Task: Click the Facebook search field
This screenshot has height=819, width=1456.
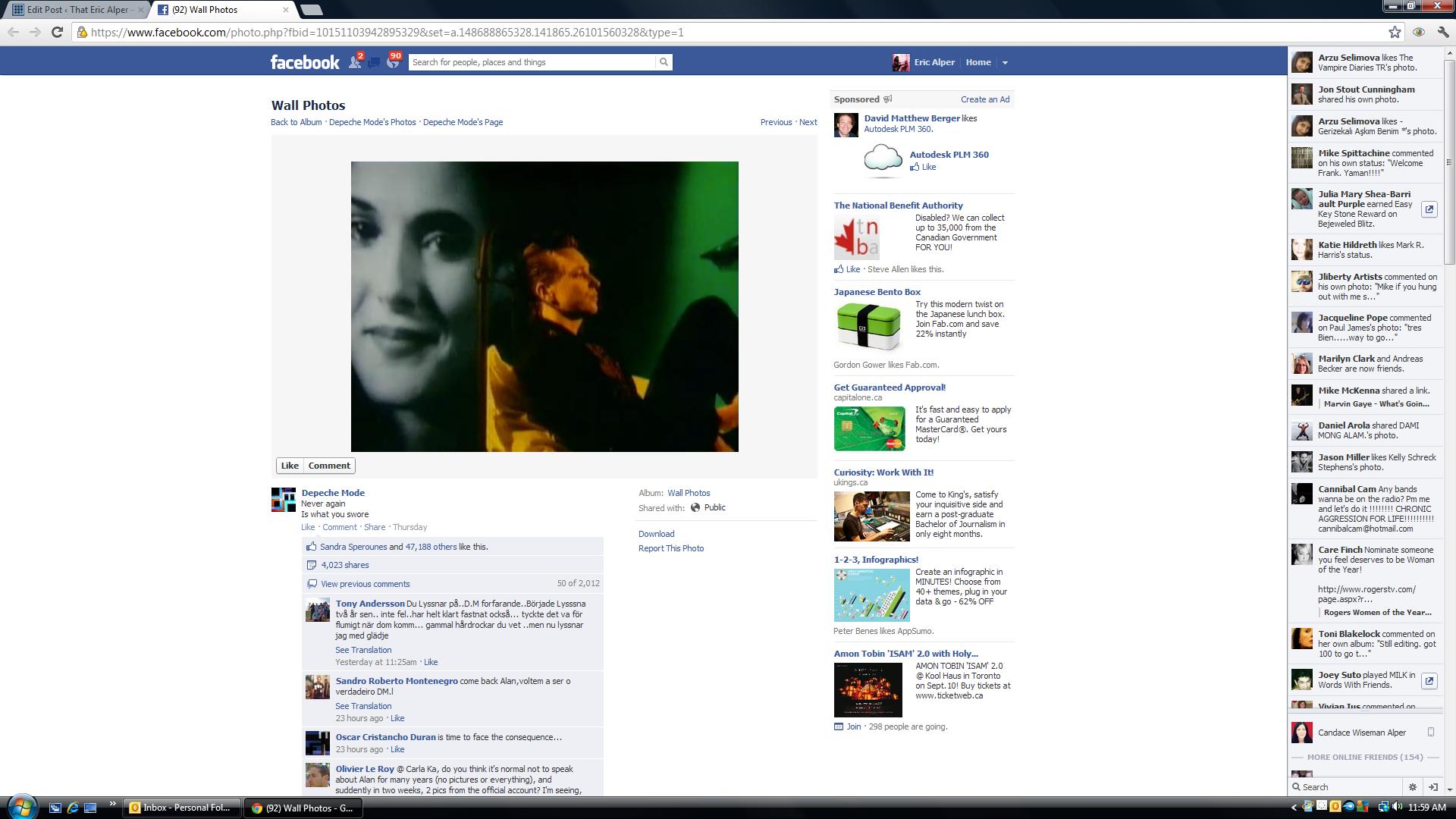Action: tap(531, 62)
